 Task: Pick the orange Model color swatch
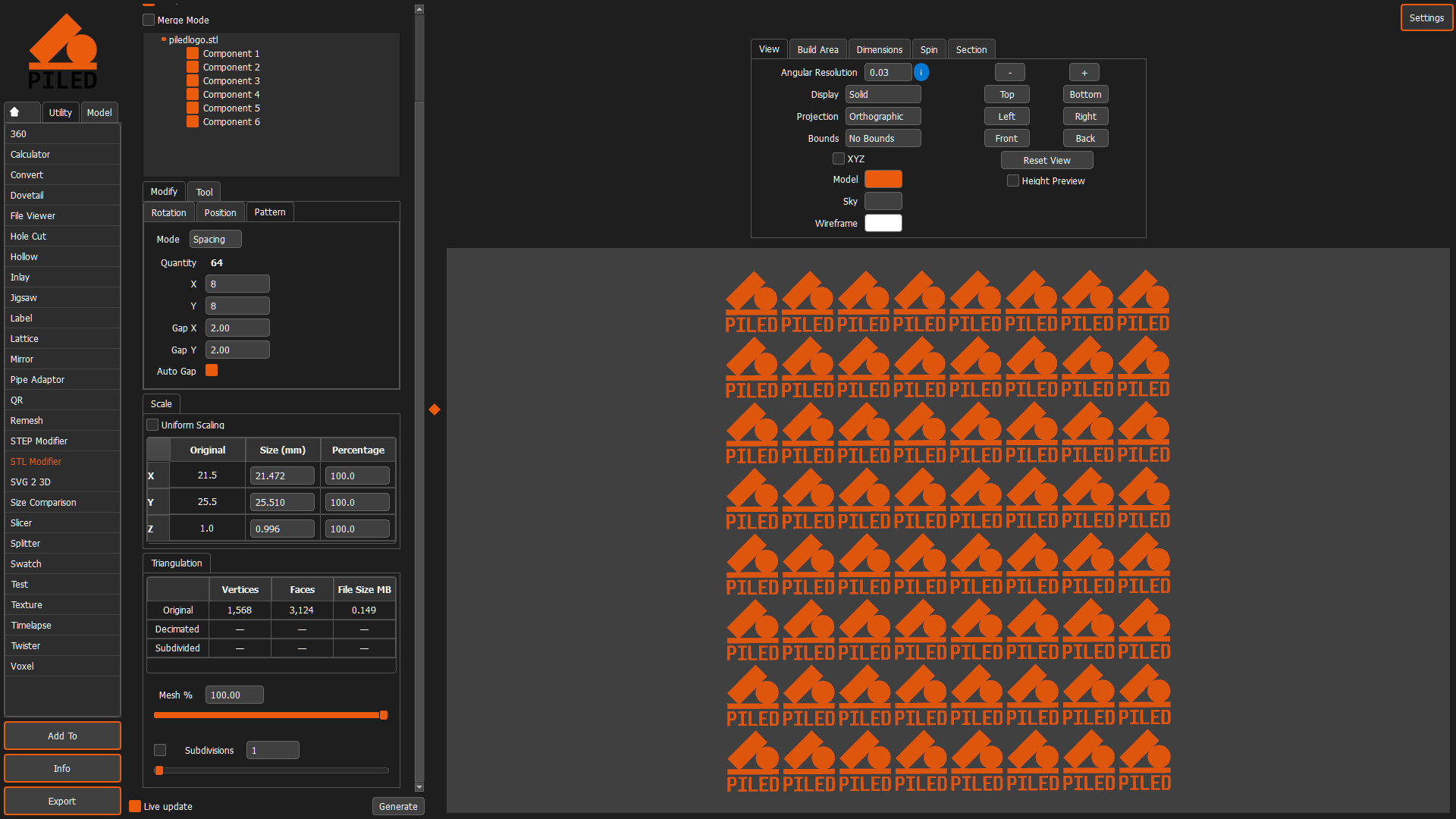tap(883, 179)
